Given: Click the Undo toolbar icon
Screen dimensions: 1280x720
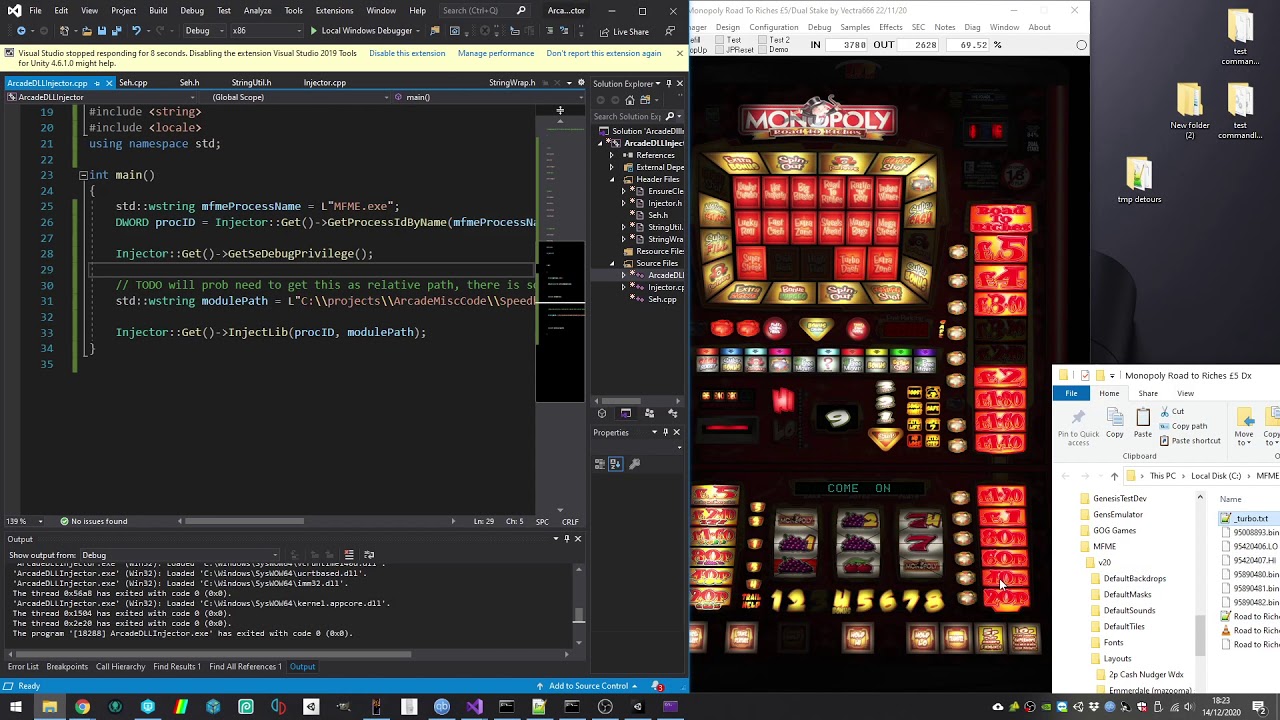Looking at the screenshot, I should [137, 31].
